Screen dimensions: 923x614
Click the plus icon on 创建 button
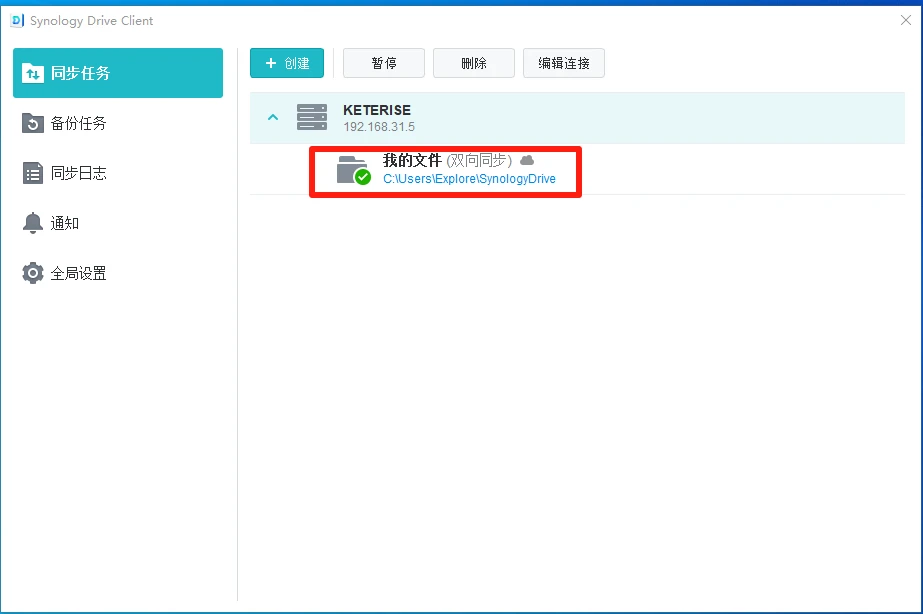(271, 63)
